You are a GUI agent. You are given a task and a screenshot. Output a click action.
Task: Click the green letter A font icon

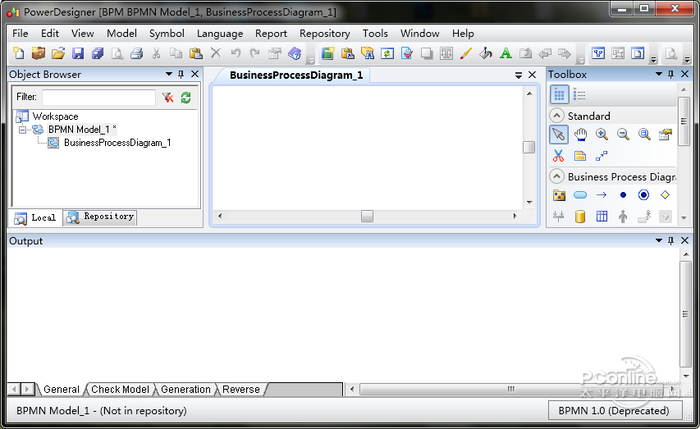505,54
